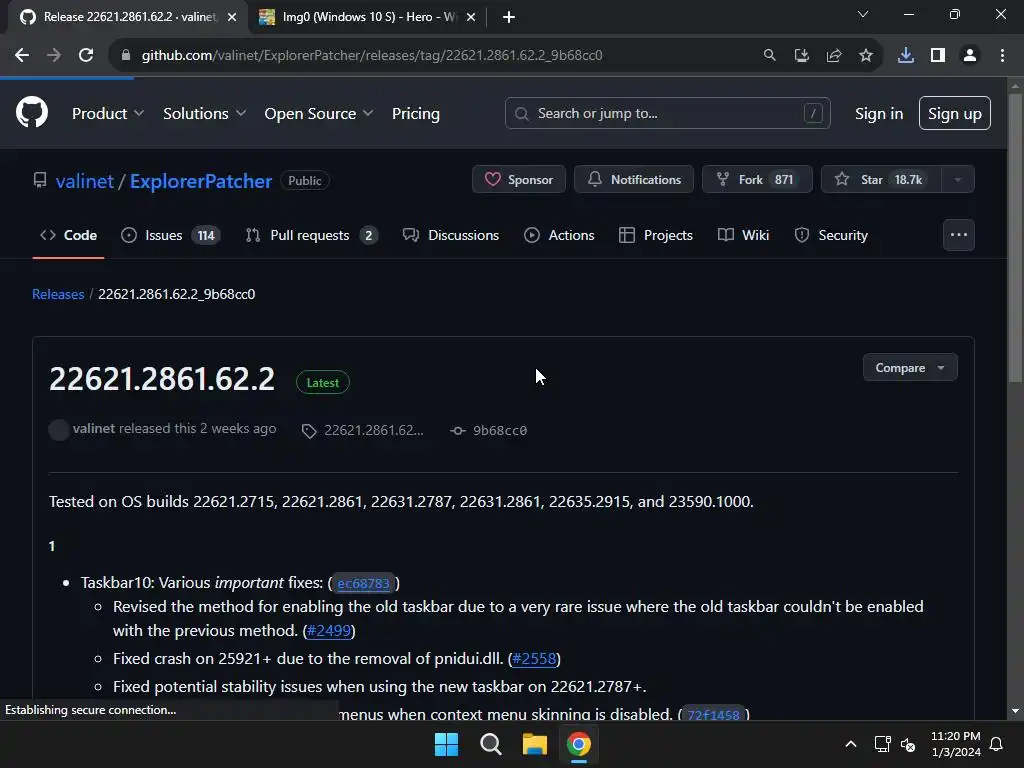Show hidden system tray icons
The height and width of the screenshot is (768, 1024).
(x=850, y=744)
